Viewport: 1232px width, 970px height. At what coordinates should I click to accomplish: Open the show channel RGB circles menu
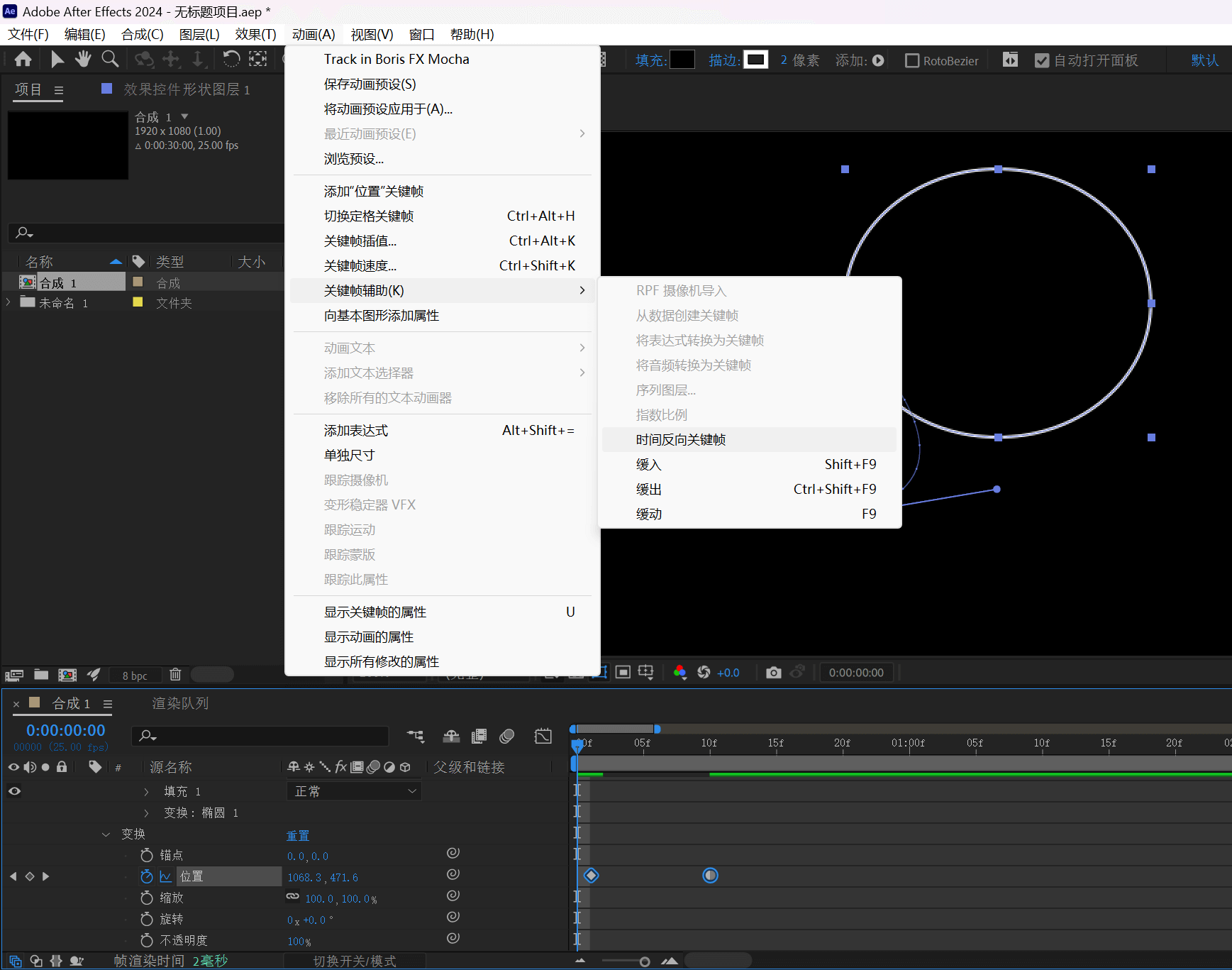pyautogui.click(x=679, y=673)
